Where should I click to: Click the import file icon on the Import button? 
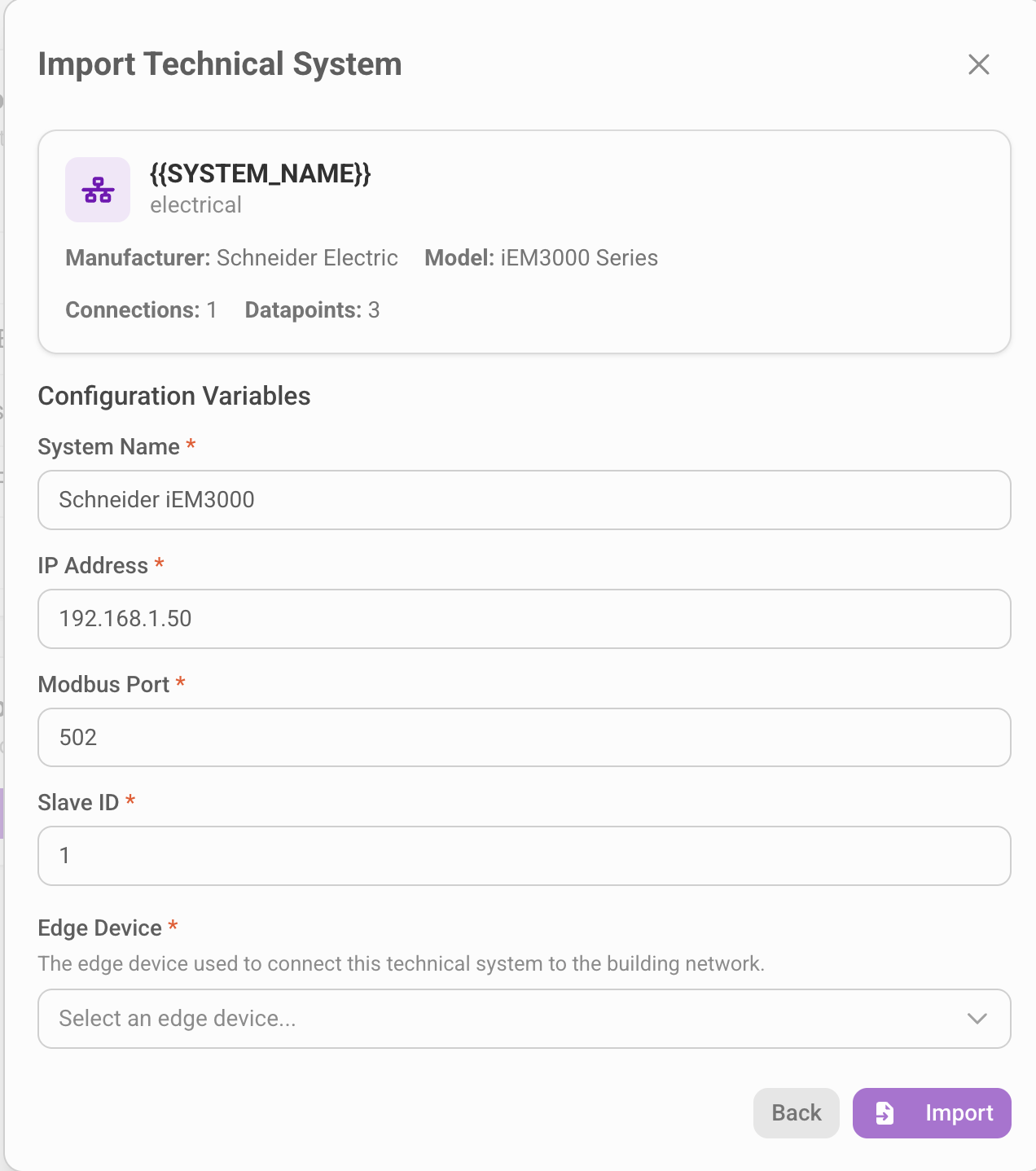pos(885,1112)
